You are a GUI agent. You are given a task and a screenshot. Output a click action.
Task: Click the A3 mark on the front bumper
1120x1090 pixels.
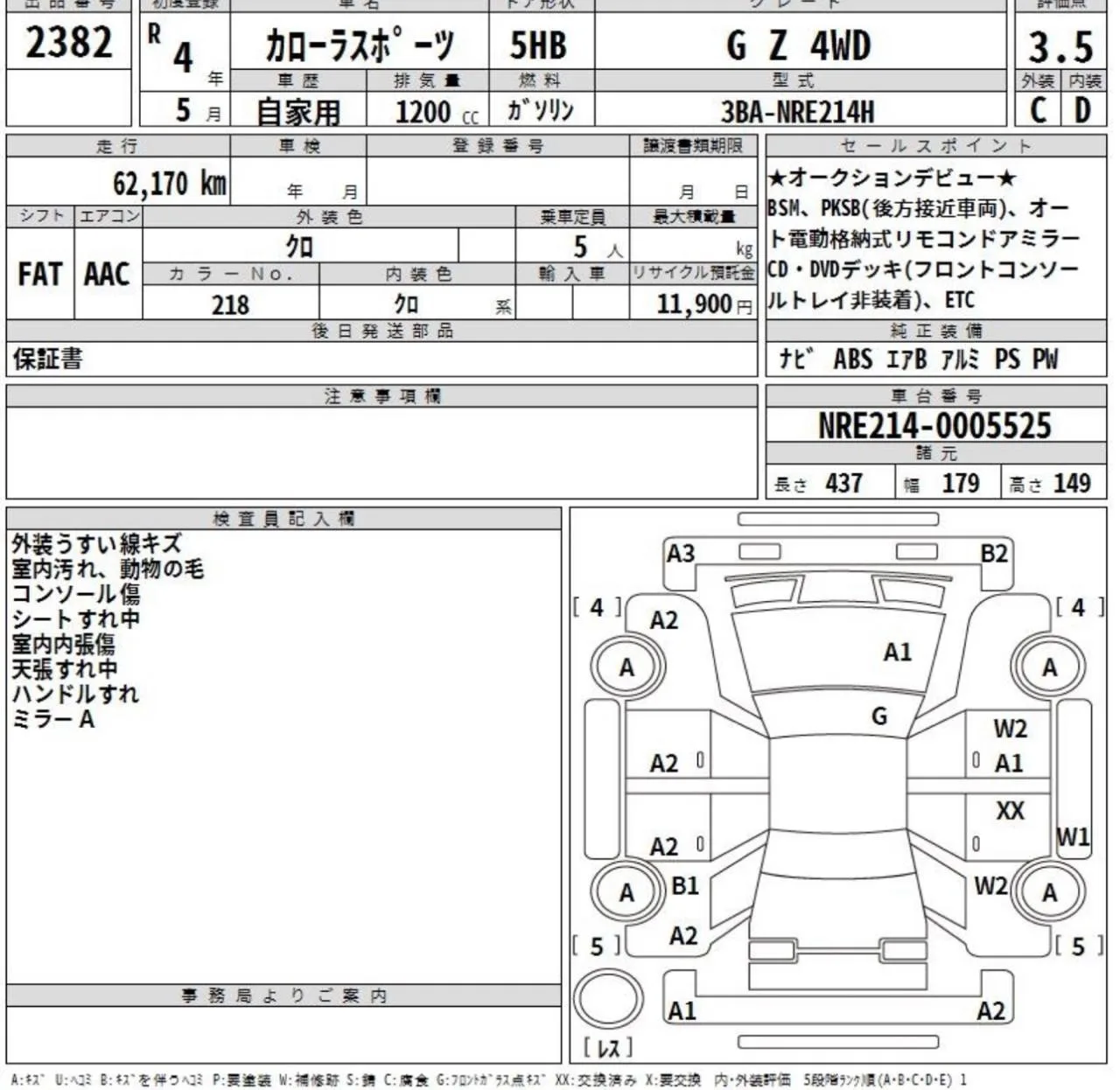pyautogui.click(x=681, y=553)
